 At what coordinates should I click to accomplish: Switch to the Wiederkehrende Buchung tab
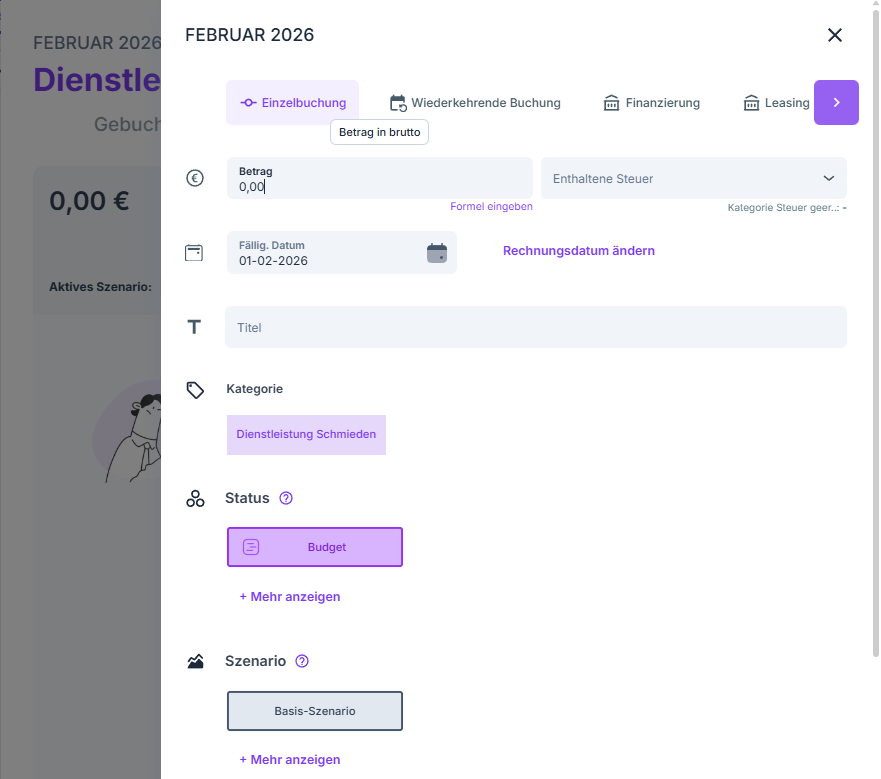[x=475, y=103]
